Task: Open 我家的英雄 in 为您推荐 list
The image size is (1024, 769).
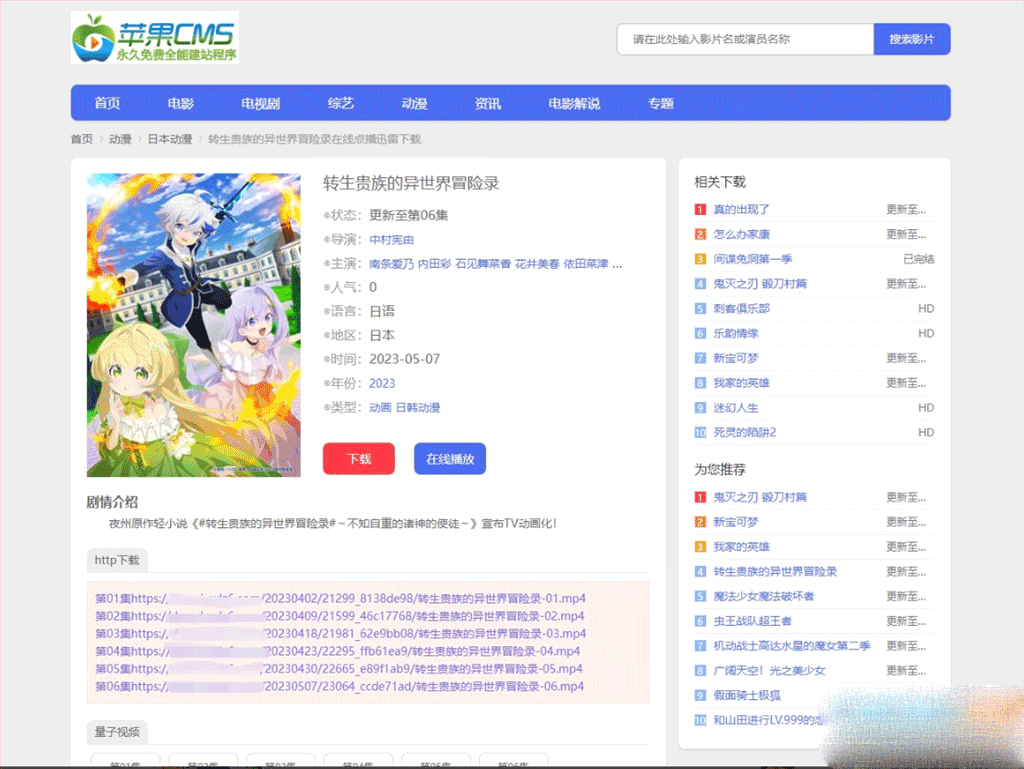Action: click(x=741, y=547)
